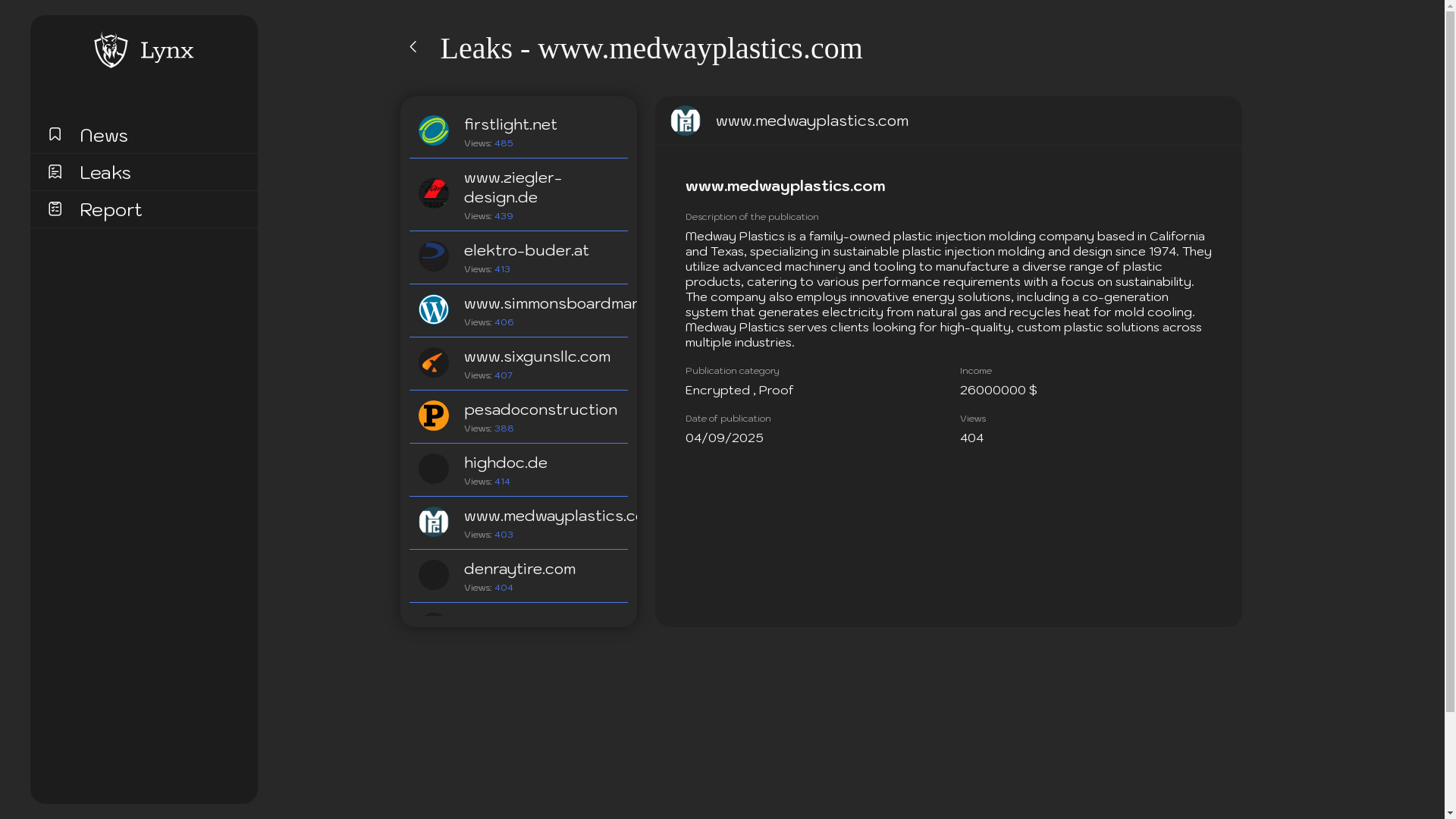
Task: Click the News bookmark icon
Action: (55, 134)
